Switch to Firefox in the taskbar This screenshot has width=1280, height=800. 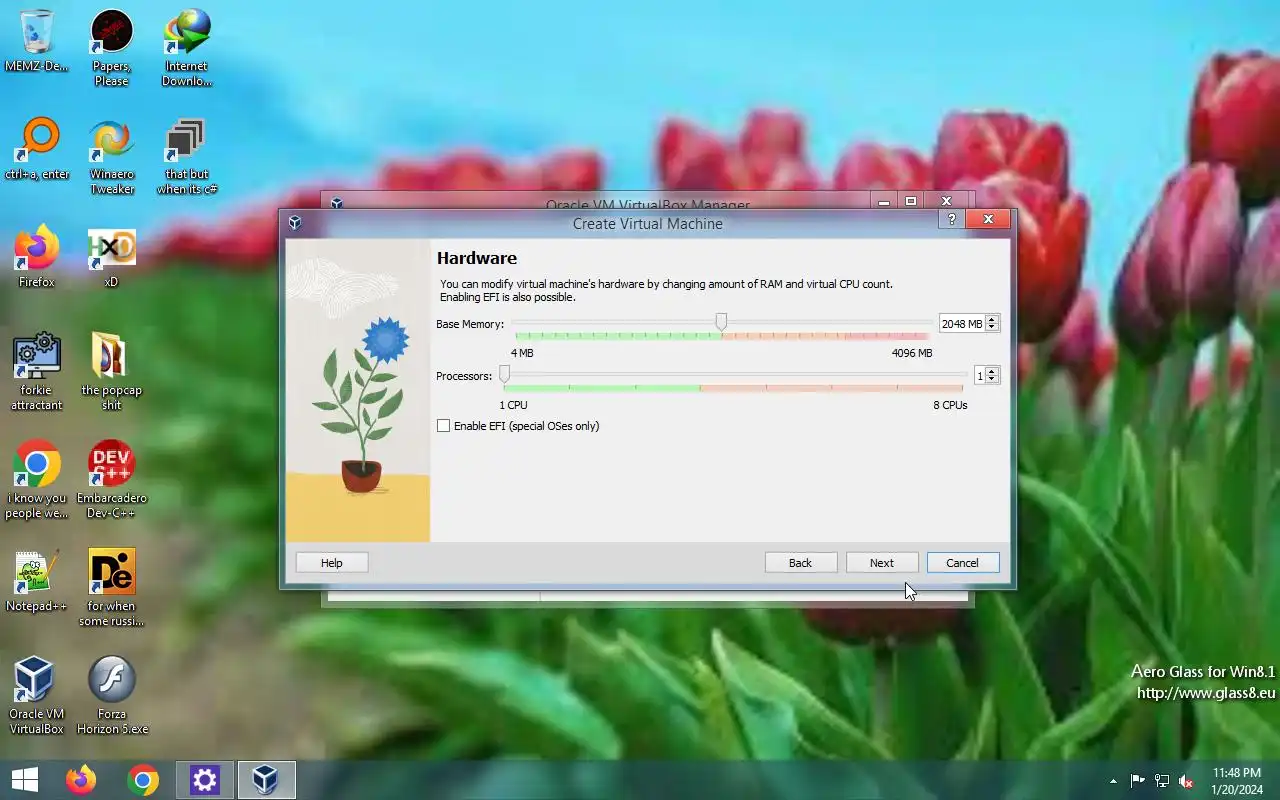81,780
